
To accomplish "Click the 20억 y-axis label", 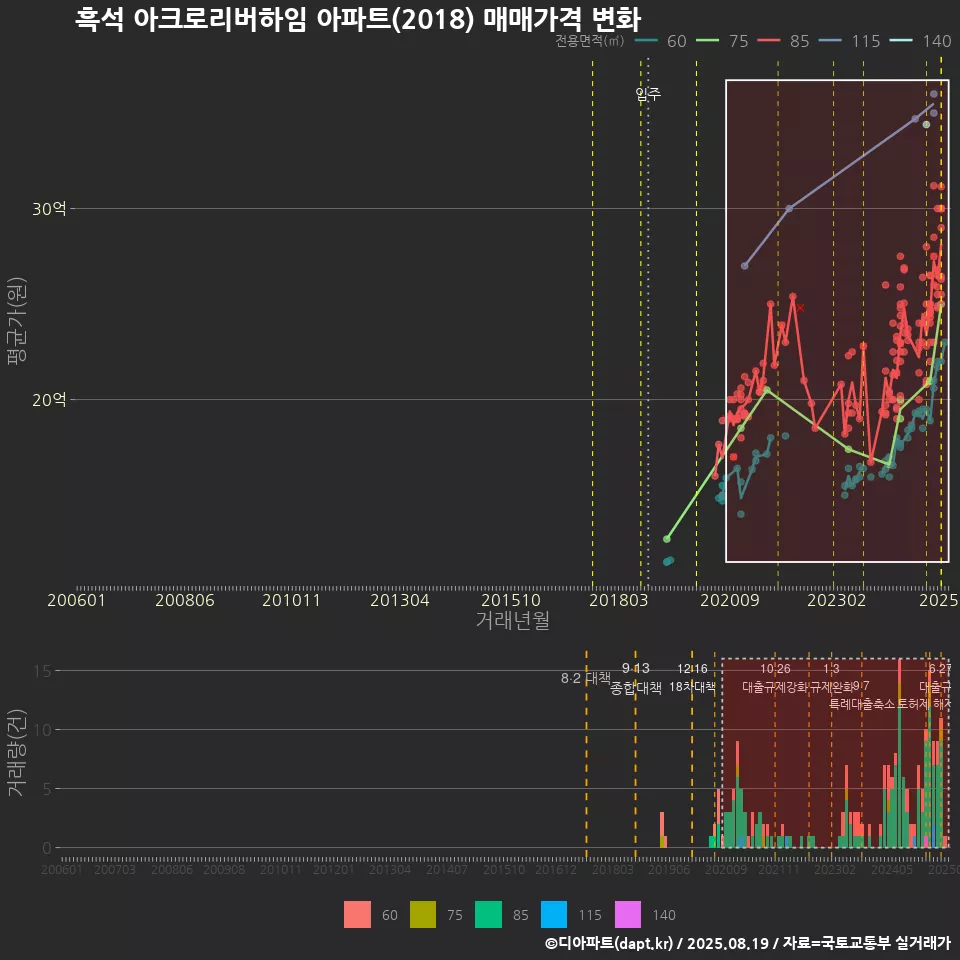I will pyautogui.click(x=49, y=400).
